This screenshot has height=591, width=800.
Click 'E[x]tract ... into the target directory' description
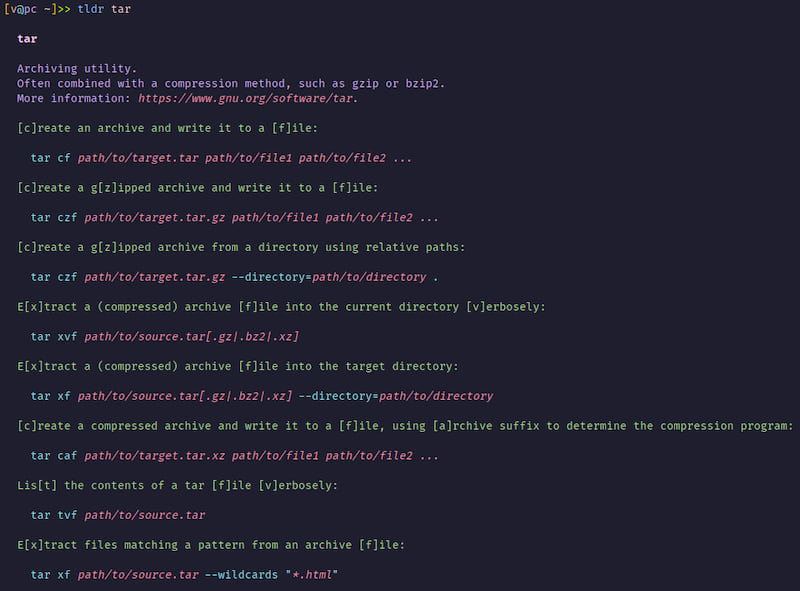click(x=238, y=366)
